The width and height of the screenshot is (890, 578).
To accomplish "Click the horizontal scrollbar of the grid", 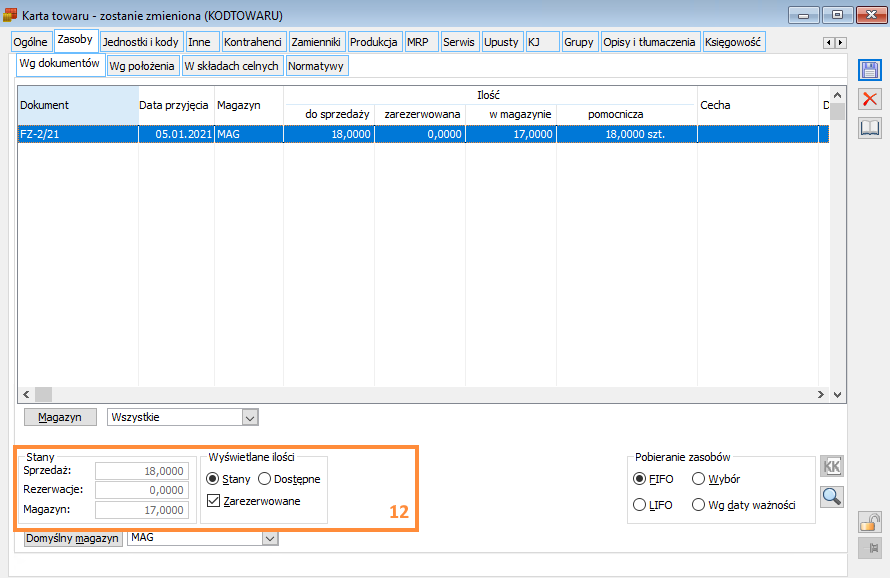I will click(x=420, y=395).
